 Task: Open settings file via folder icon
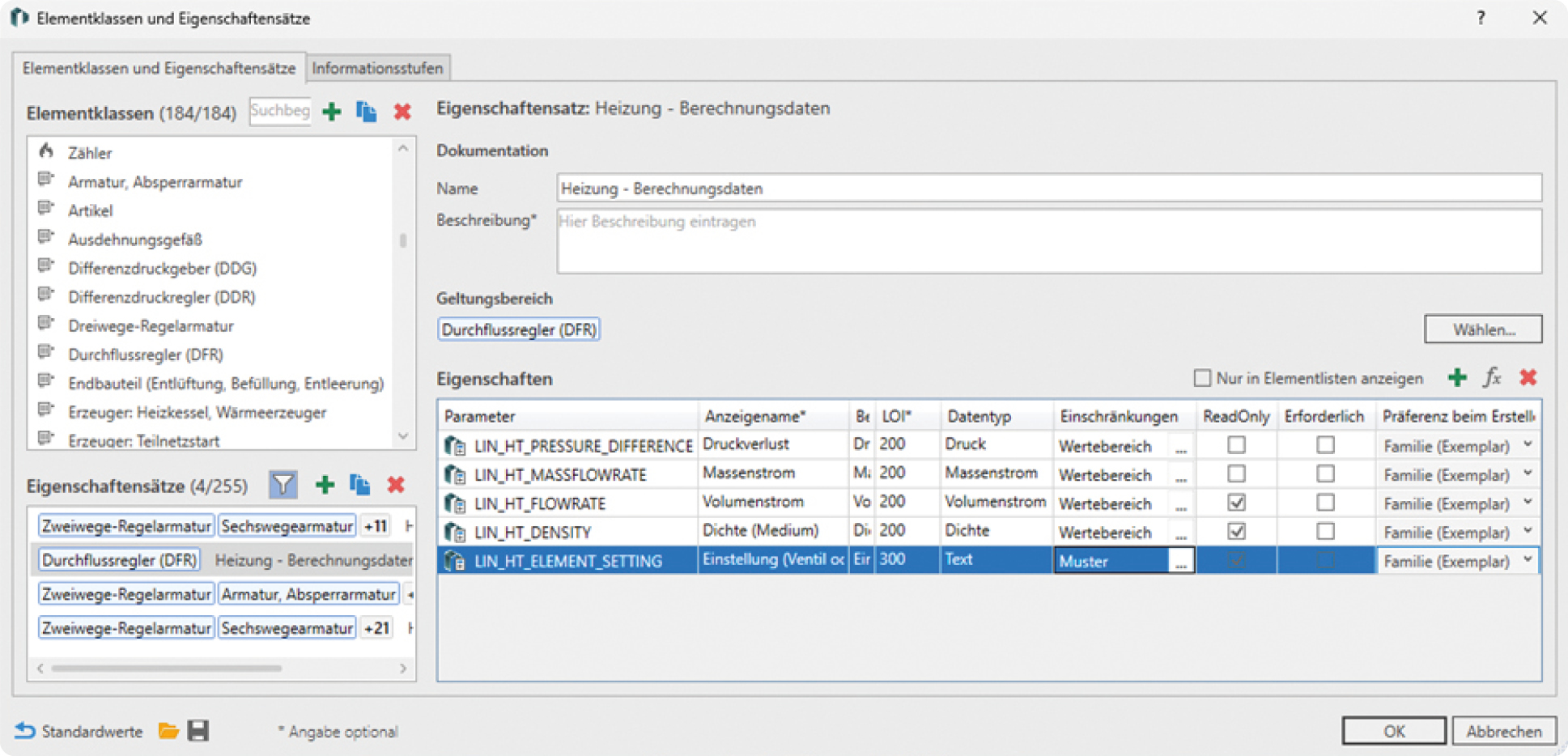point(168,731)
